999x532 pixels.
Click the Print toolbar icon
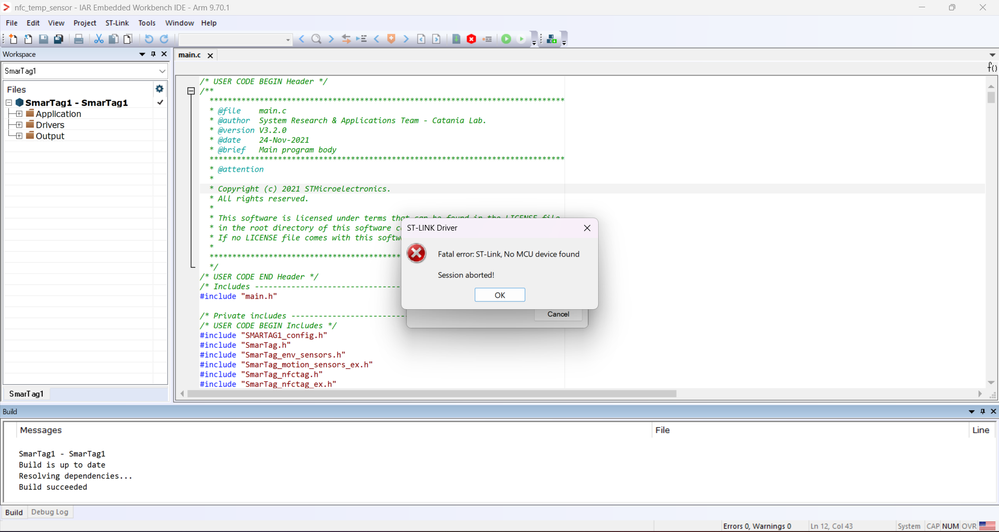(78, 39)
